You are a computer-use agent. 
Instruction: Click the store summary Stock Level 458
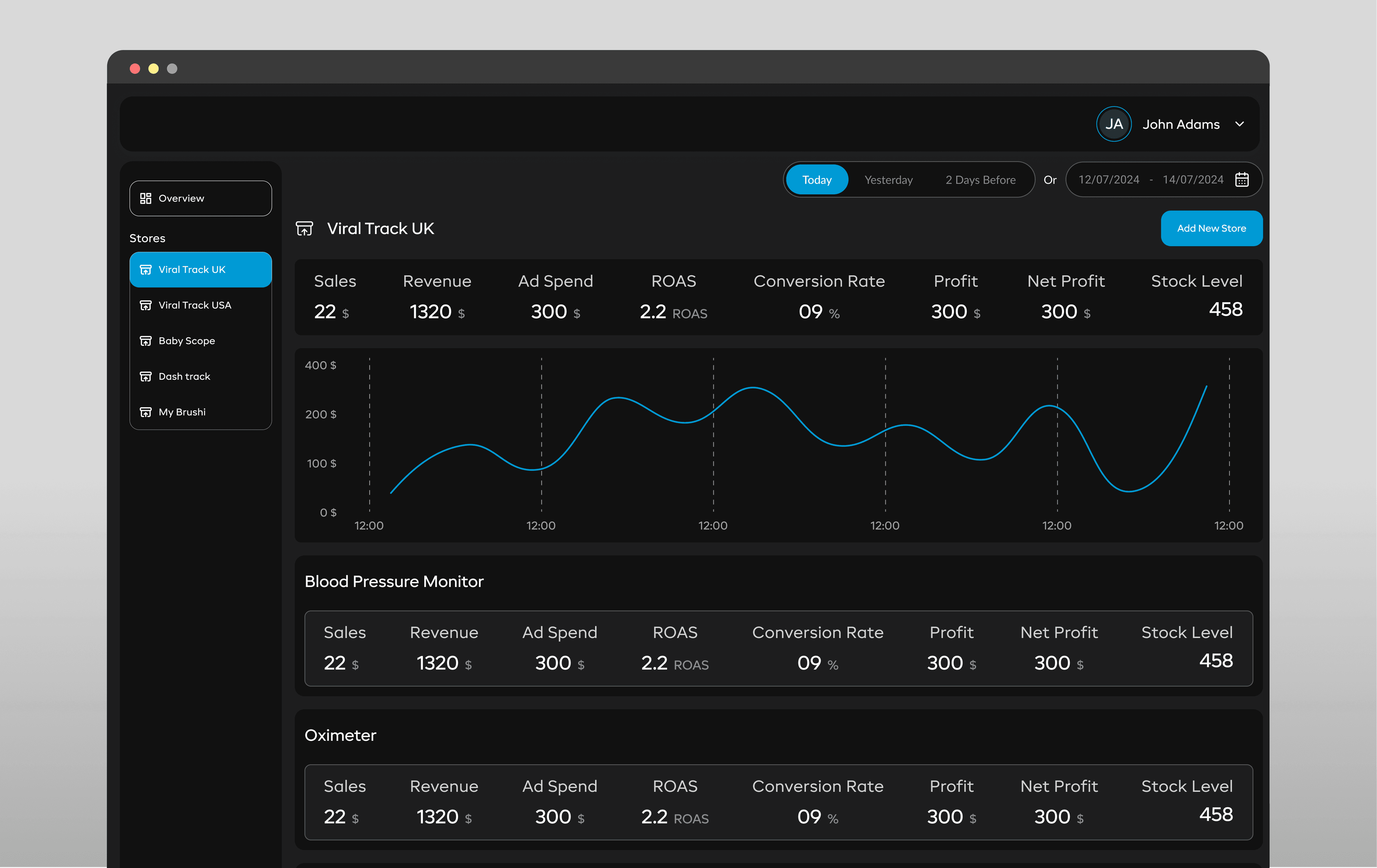coord(1225,309)
